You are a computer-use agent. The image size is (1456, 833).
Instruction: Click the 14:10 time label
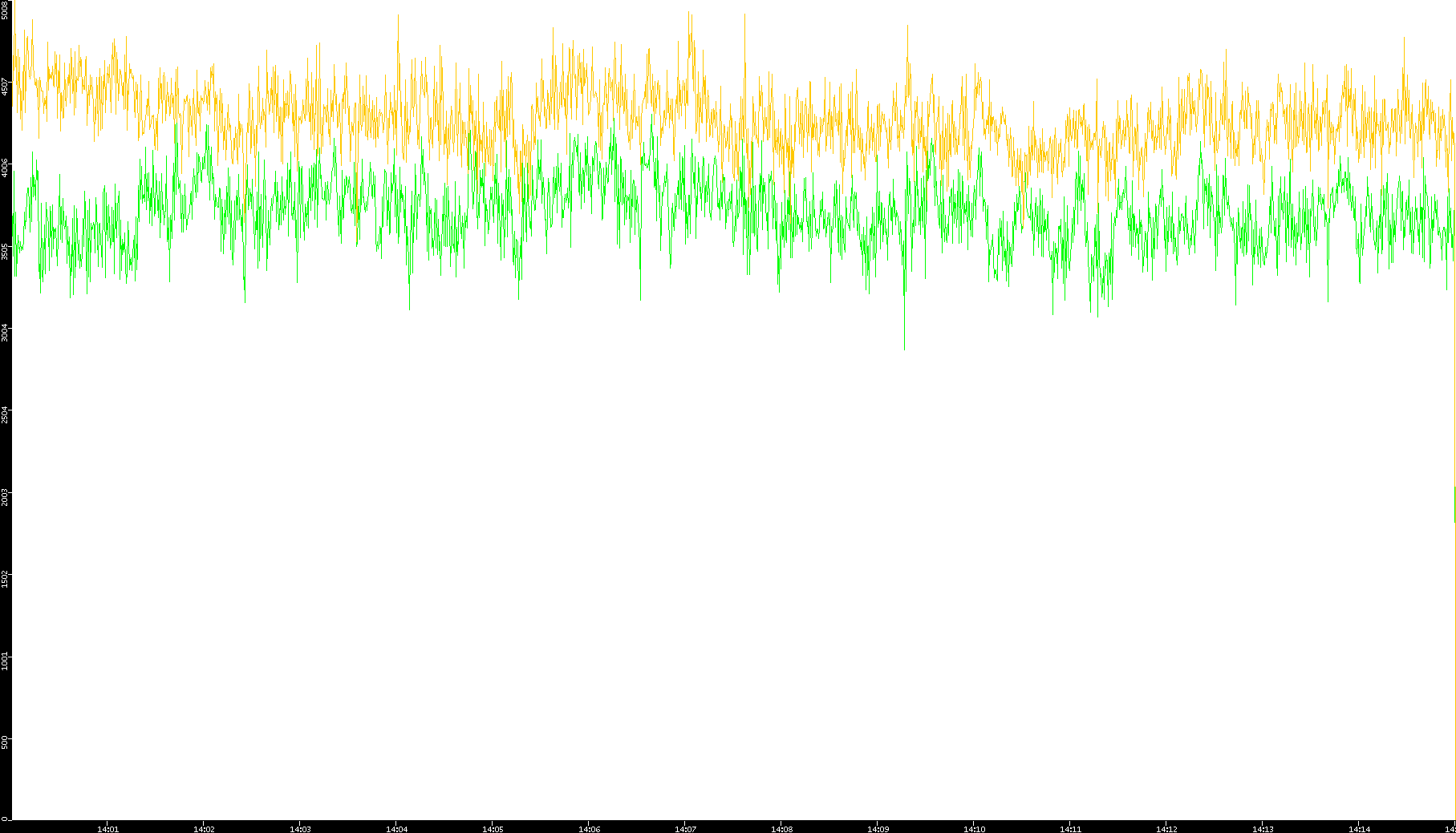point(974,829)
